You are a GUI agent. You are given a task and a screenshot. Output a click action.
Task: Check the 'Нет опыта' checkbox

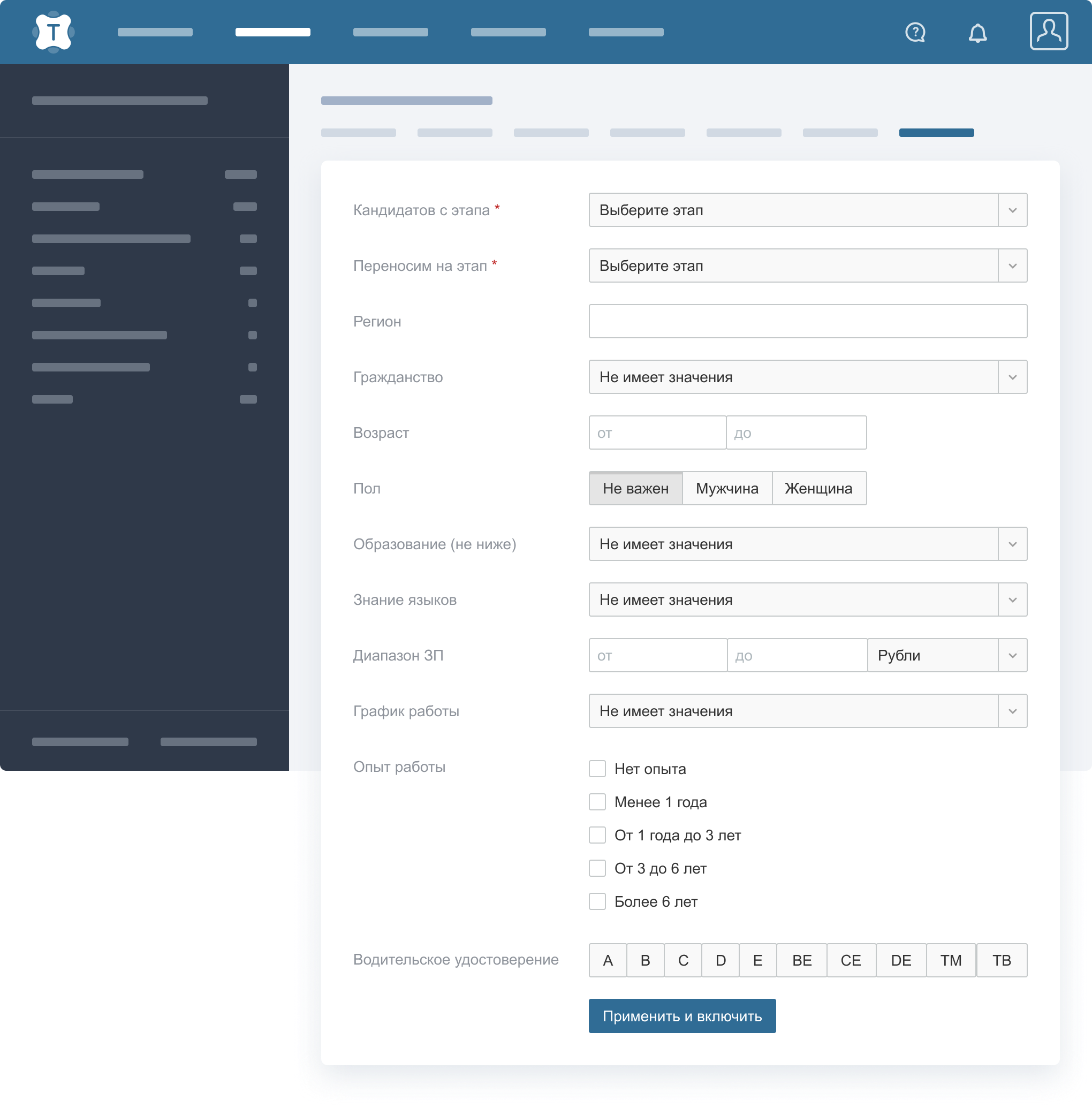[597, 769]
